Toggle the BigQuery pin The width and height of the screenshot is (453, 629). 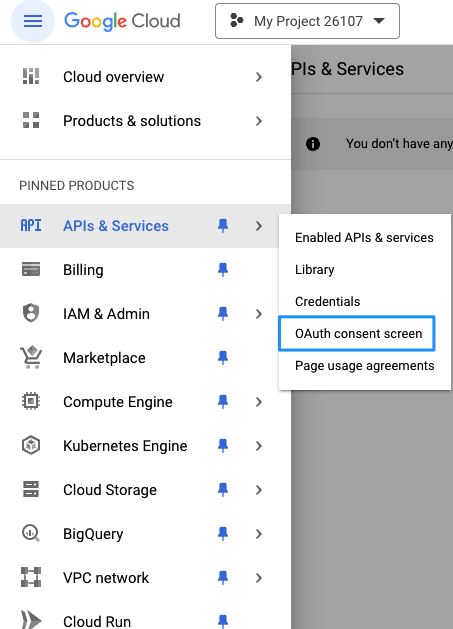point(223,534)
